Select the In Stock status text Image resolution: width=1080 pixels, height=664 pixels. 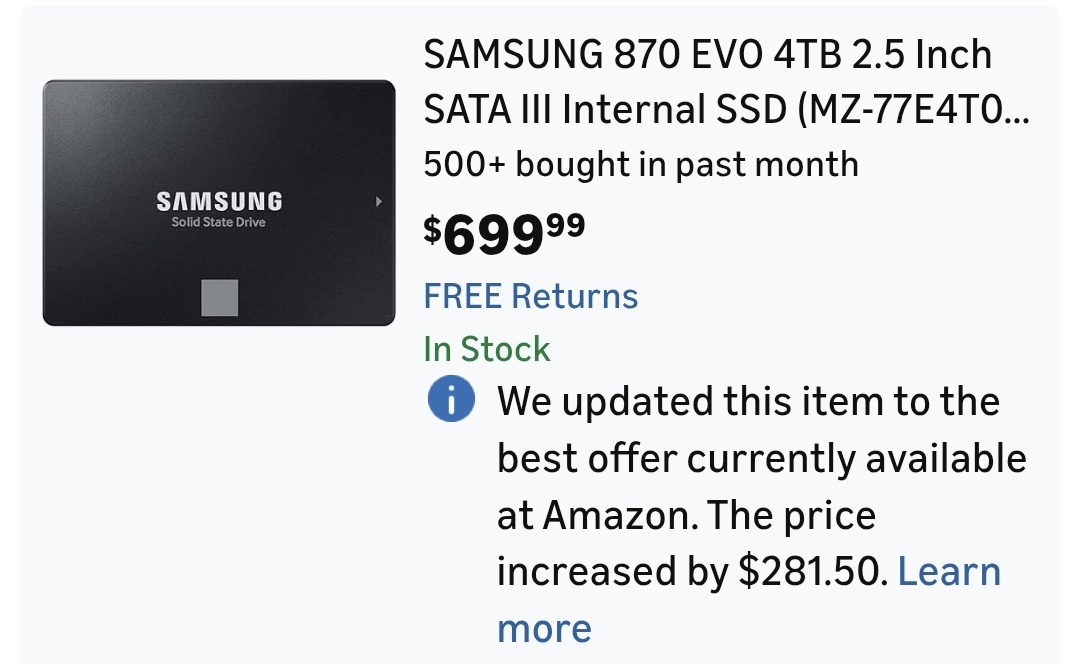(487, 349)
